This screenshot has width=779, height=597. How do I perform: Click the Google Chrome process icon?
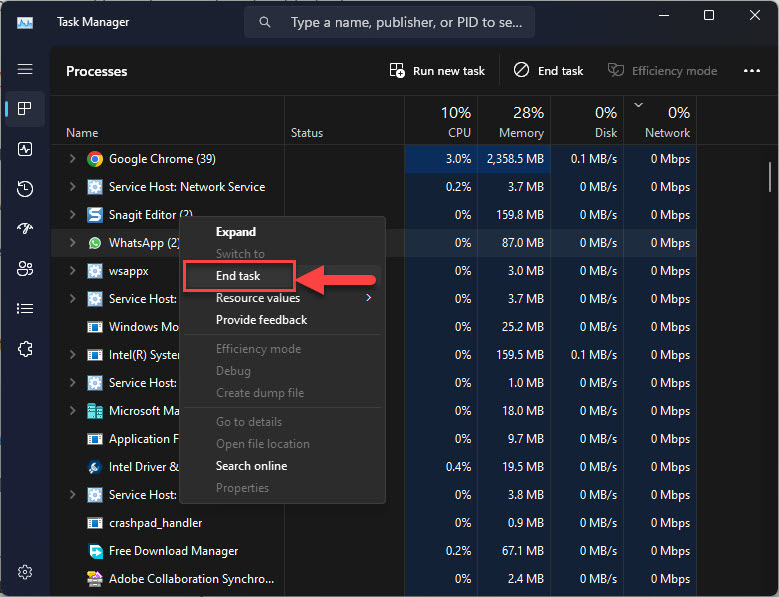95,159
